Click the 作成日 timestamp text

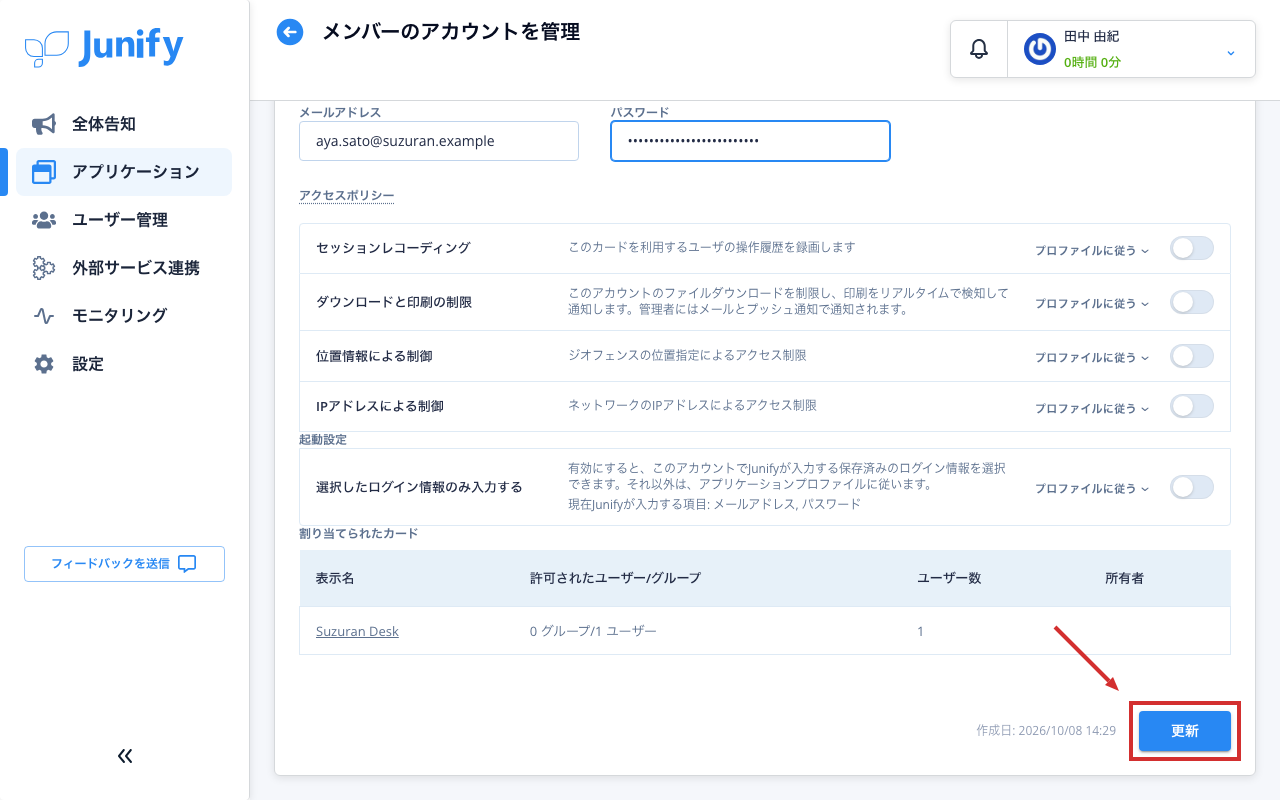point(1046,731)
